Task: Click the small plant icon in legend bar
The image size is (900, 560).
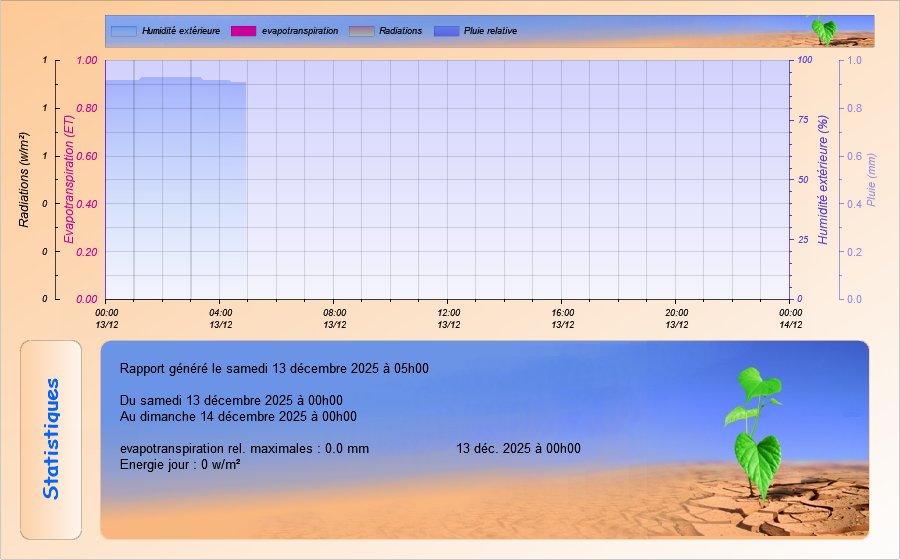Action: pyautogui.click(x=823, y=30)
